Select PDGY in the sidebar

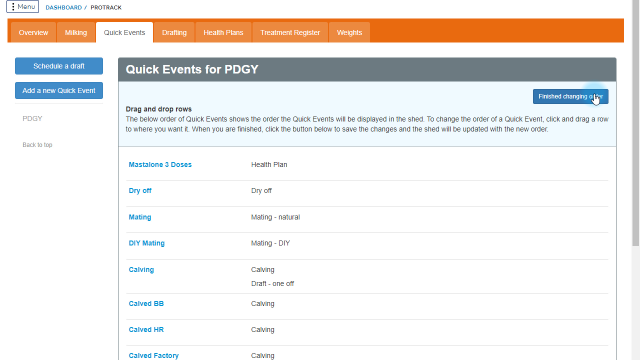[x=32, y=119]
